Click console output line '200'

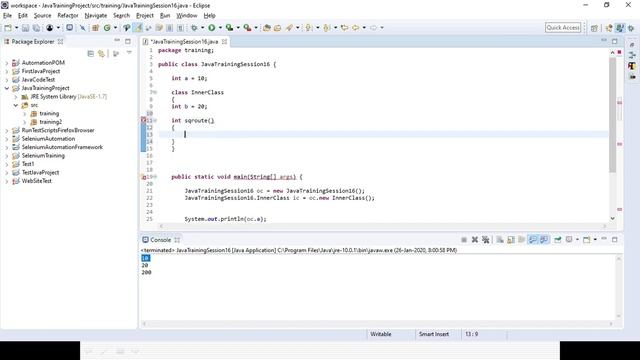pos(147,272)
